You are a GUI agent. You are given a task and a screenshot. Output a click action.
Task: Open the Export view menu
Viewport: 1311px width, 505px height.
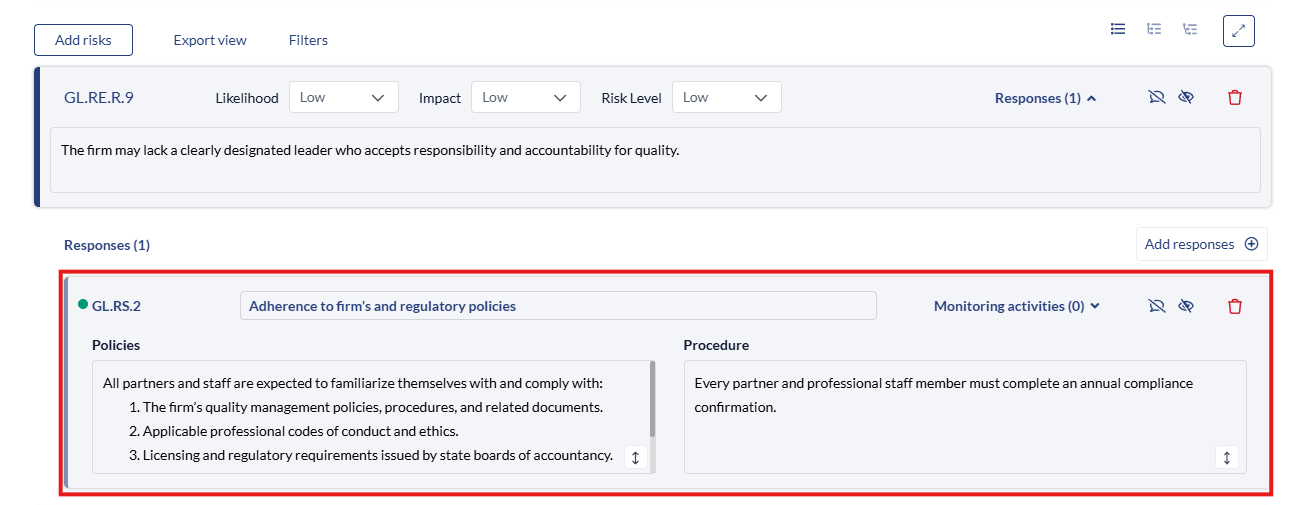click(x=210, y=40)
